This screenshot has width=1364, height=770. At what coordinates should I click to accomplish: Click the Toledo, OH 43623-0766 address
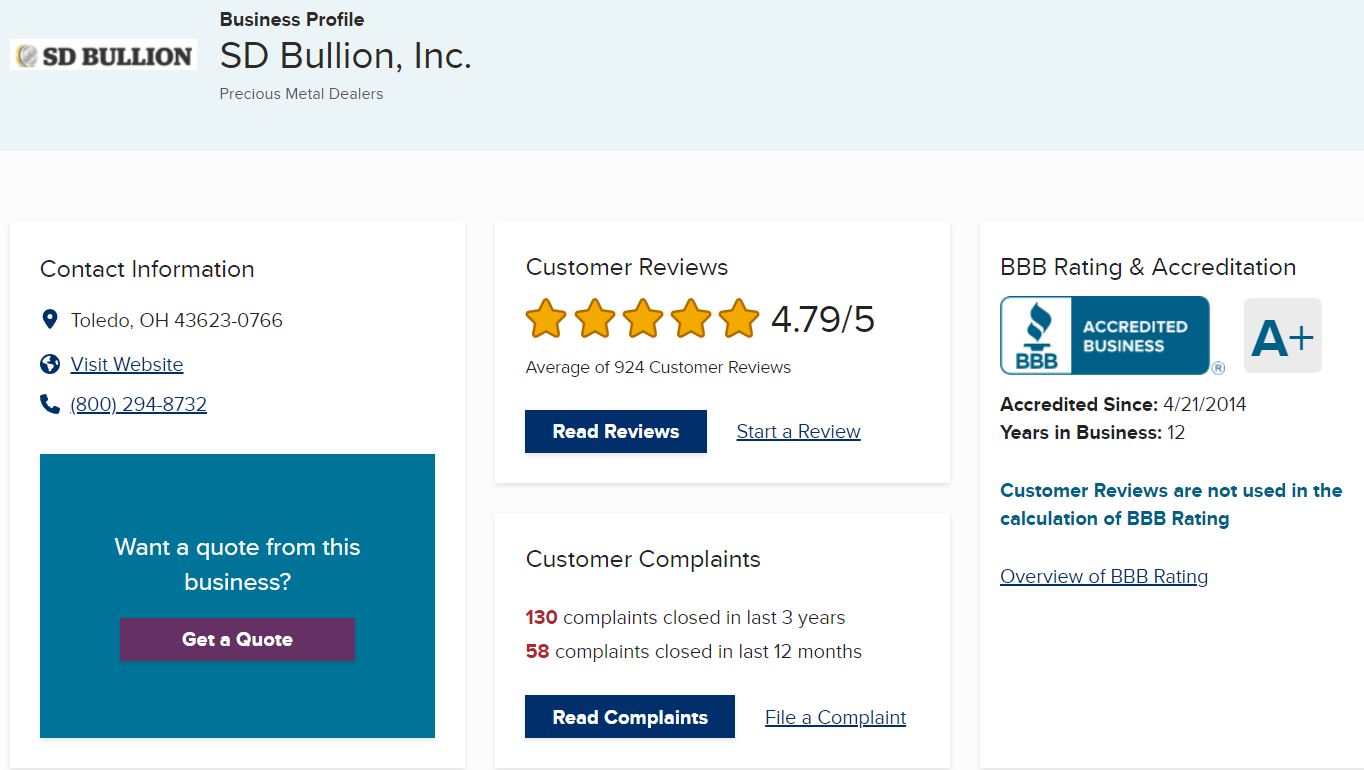click(x=176, y=320)
